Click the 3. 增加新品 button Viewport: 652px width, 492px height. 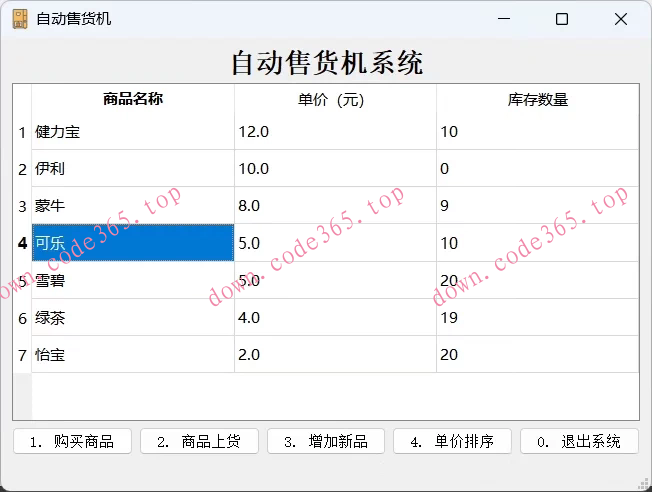326,441
